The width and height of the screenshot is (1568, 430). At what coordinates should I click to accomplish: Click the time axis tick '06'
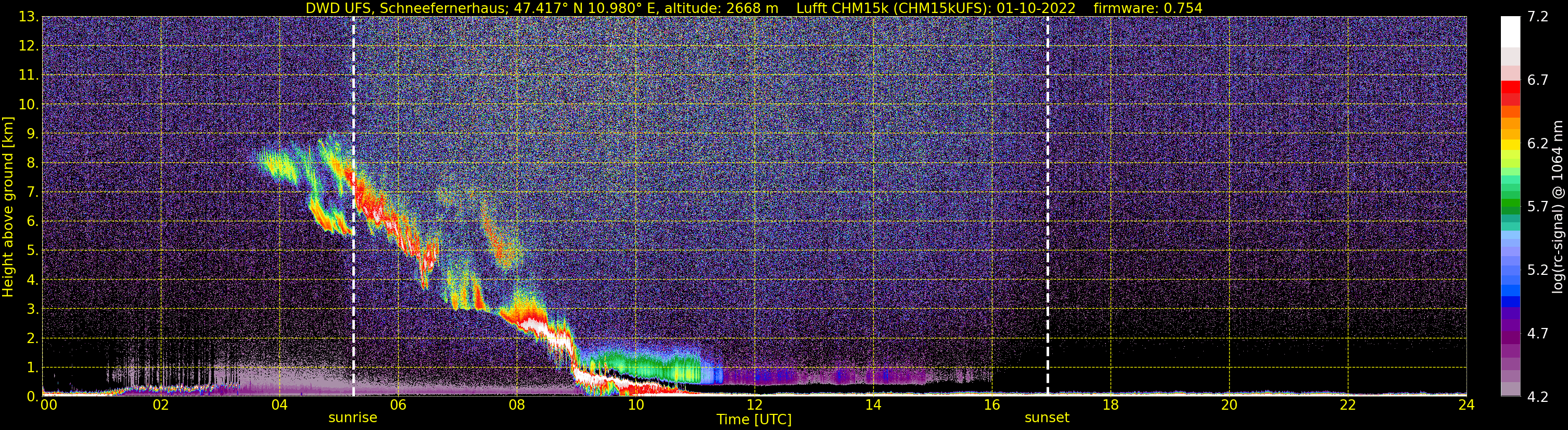(398, 406)
